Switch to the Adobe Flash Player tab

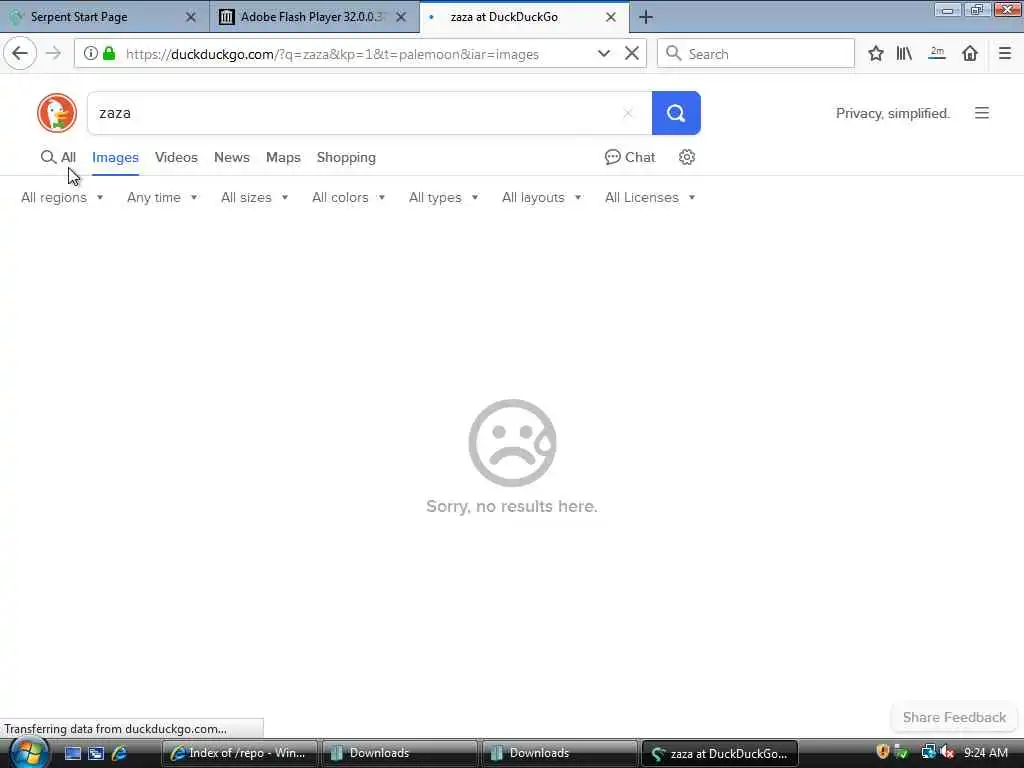[x=314, y=17]
